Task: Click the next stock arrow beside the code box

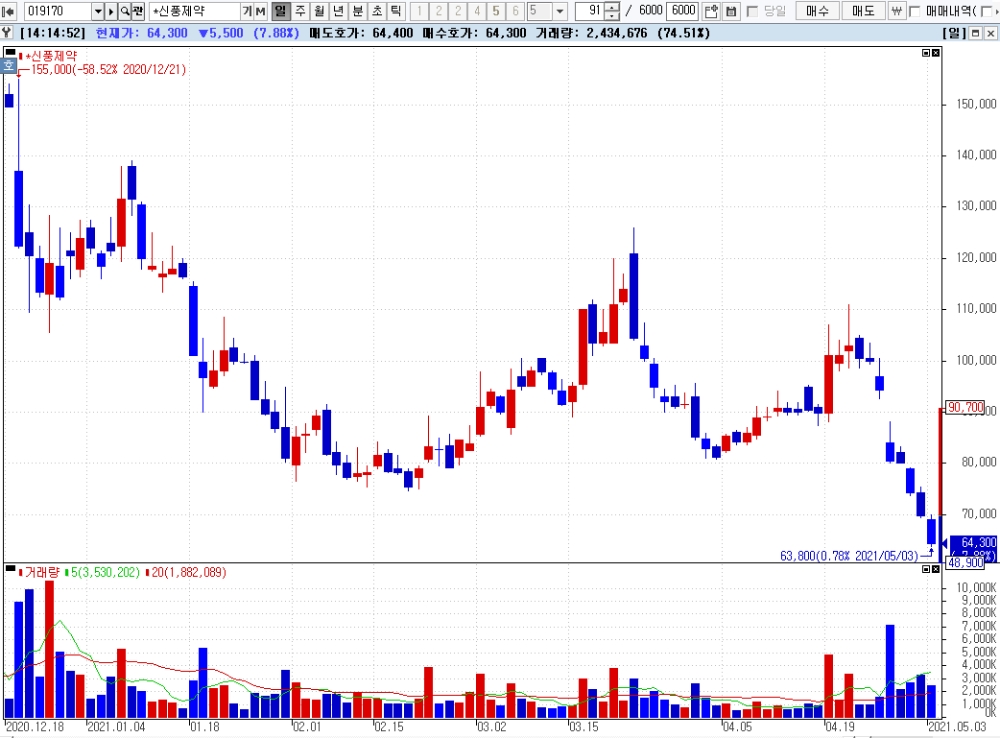Action: pos(111,11)
